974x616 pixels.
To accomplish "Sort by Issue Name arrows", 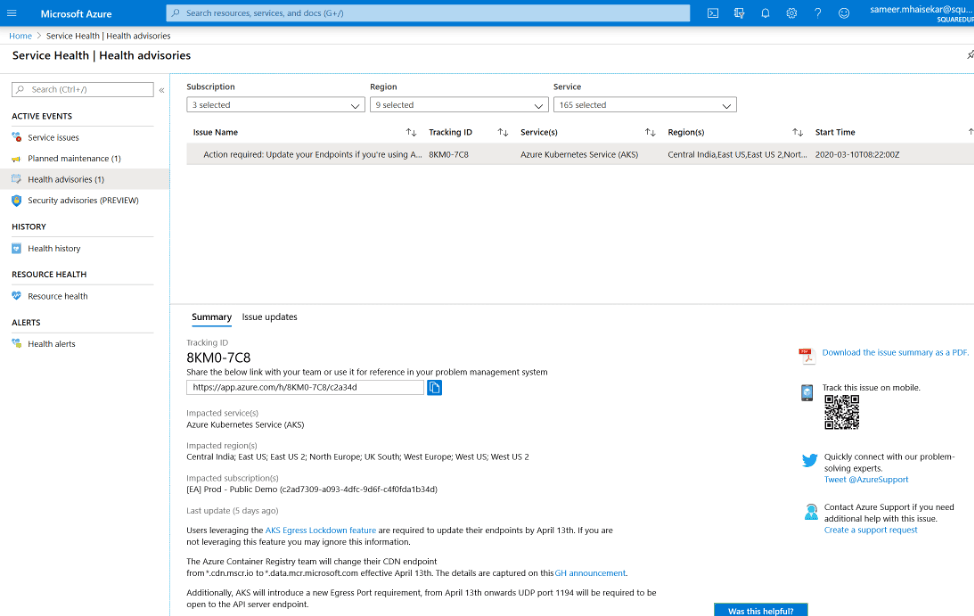I will click(411, 132).
